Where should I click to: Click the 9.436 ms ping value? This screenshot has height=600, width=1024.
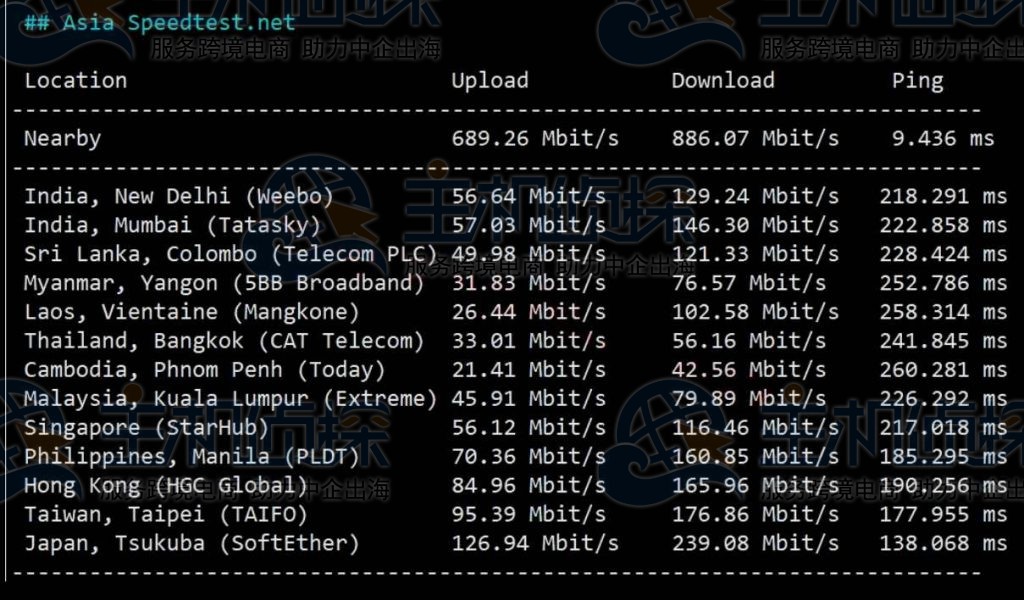(x=943, y=139)
